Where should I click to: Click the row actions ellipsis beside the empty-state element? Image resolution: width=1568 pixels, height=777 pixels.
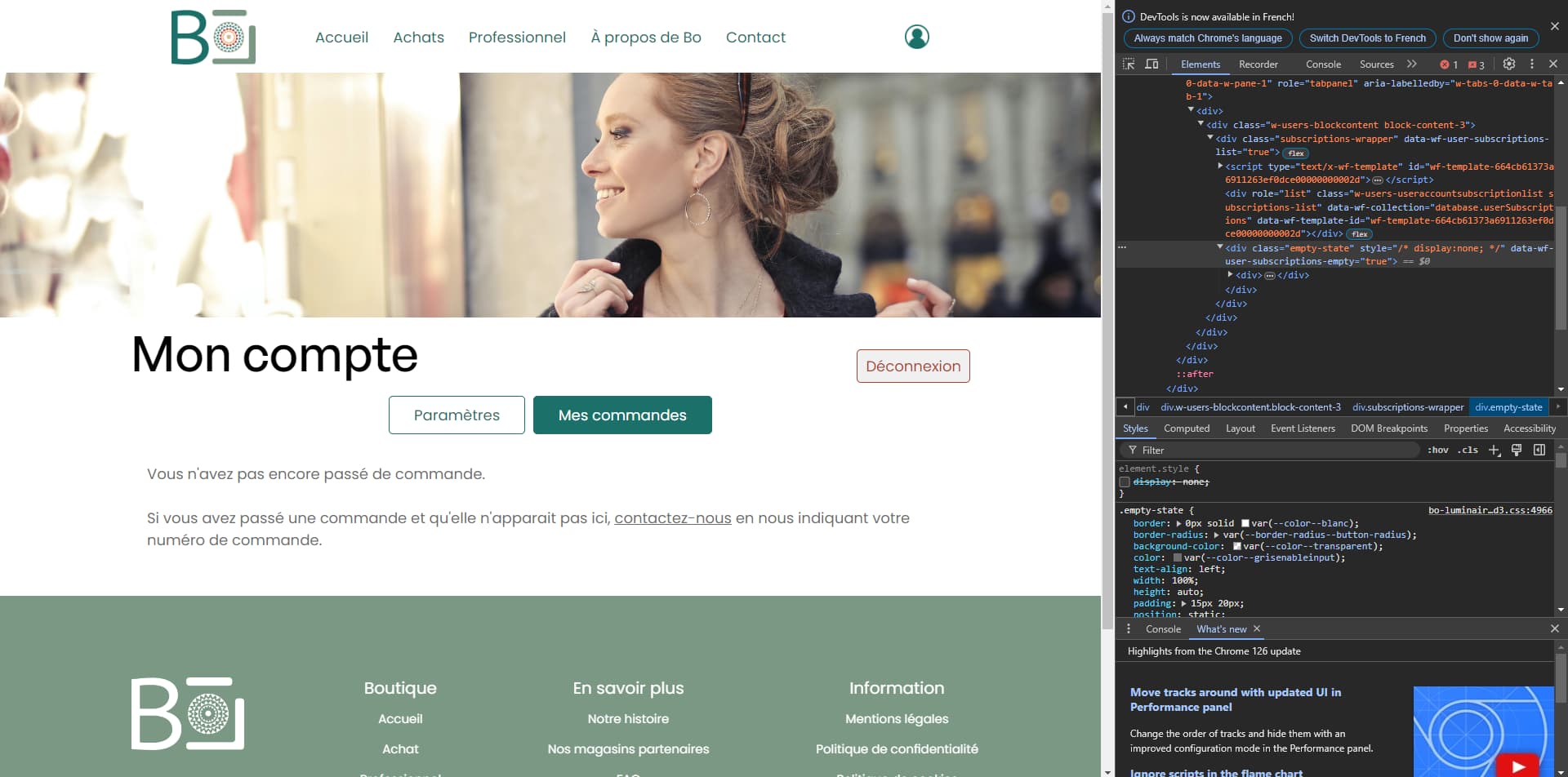point(1122,247)
